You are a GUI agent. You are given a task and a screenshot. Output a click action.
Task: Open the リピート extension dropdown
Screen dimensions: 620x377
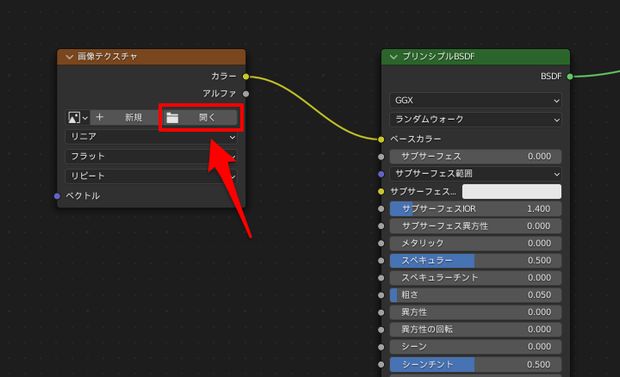[151, 176]
